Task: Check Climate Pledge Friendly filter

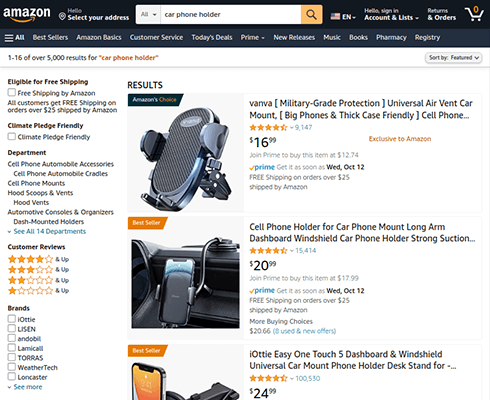Action: point(12,136)
